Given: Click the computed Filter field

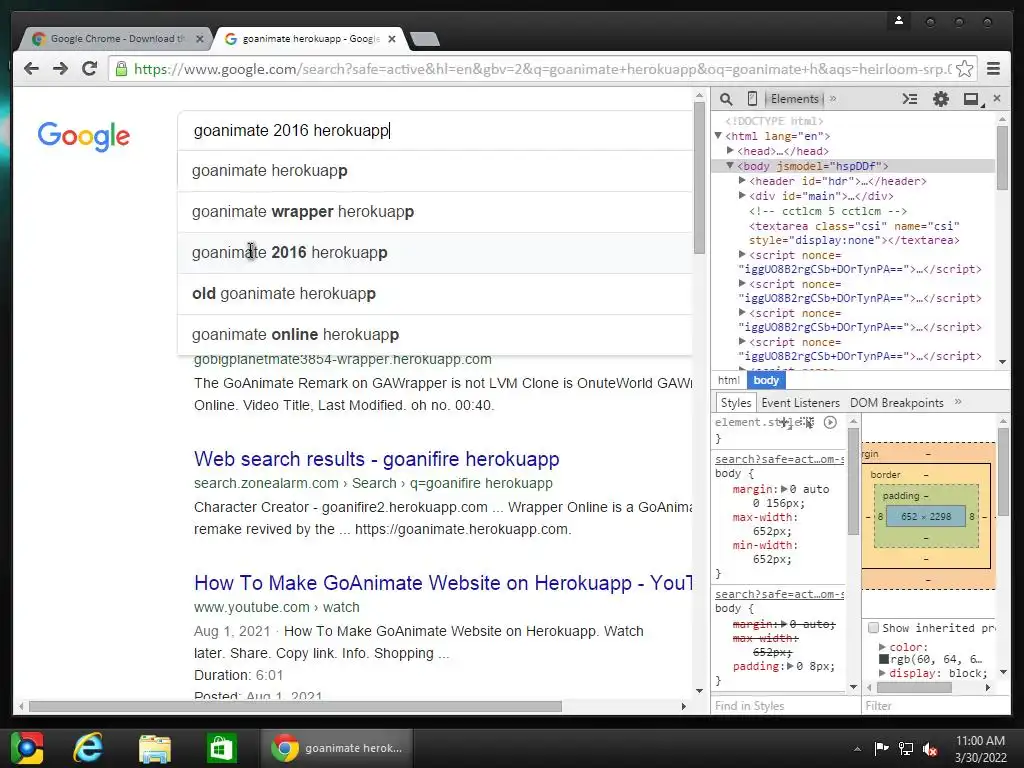Looking at the screenshot, I should 935,706.
